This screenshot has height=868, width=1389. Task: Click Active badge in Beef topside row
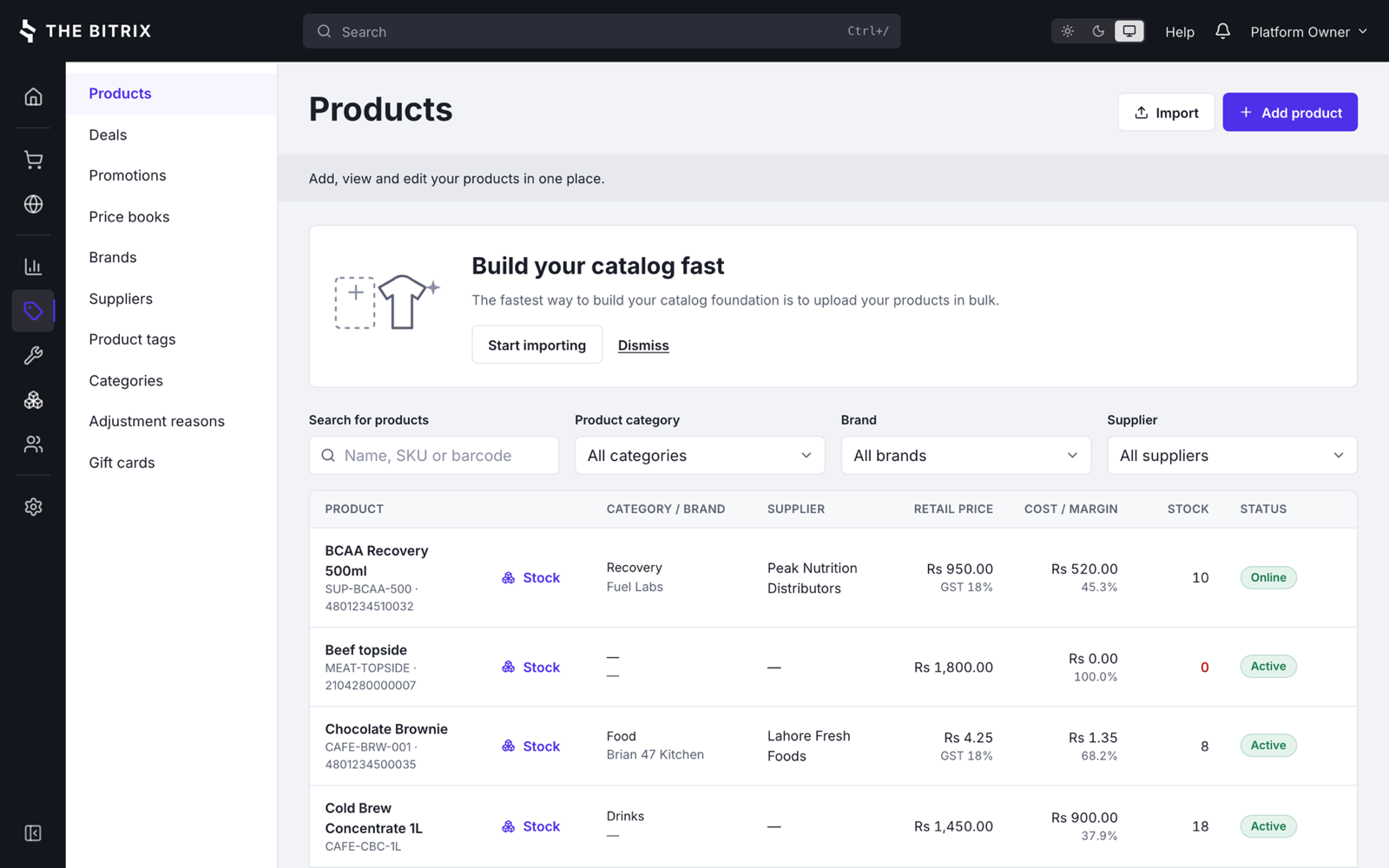pos(1268,667)
